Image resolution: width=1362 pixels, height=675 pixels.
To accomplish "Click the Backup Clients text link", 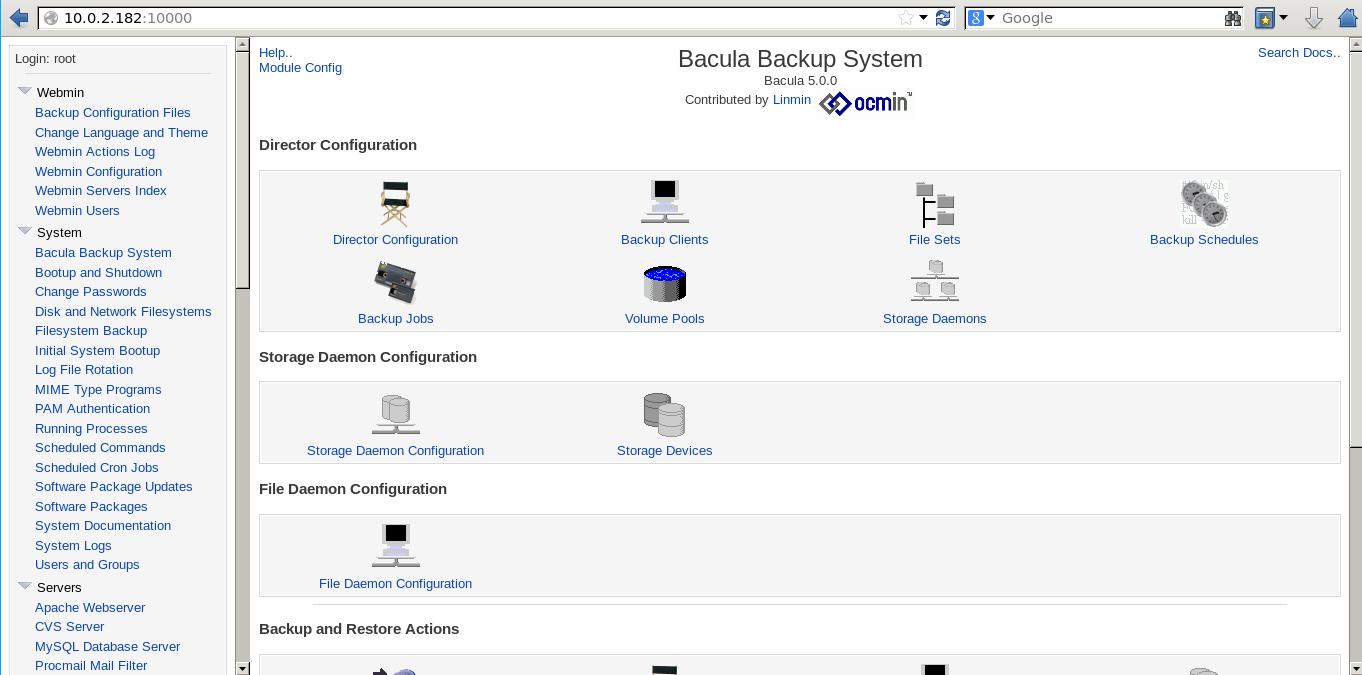I will click(x=664, y=240).
